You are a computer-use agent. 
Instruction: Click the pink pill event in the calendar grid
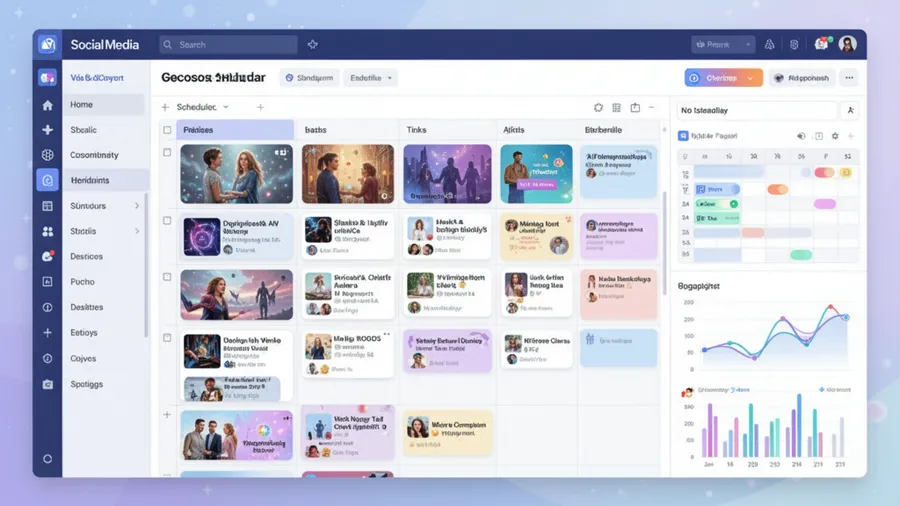pos(825,204)
